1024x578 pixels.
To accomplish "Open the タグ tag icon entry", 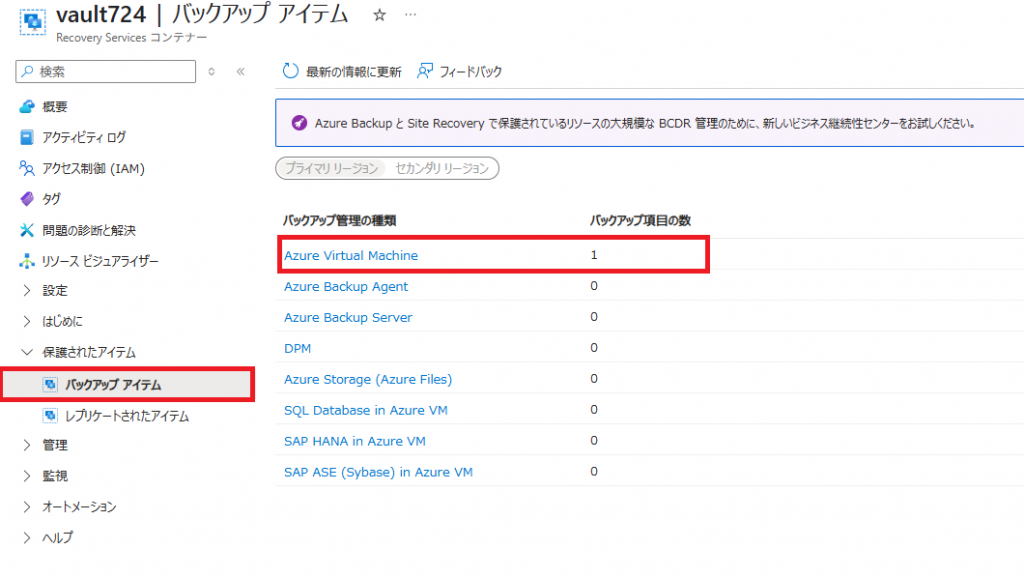I will [27, 199].
